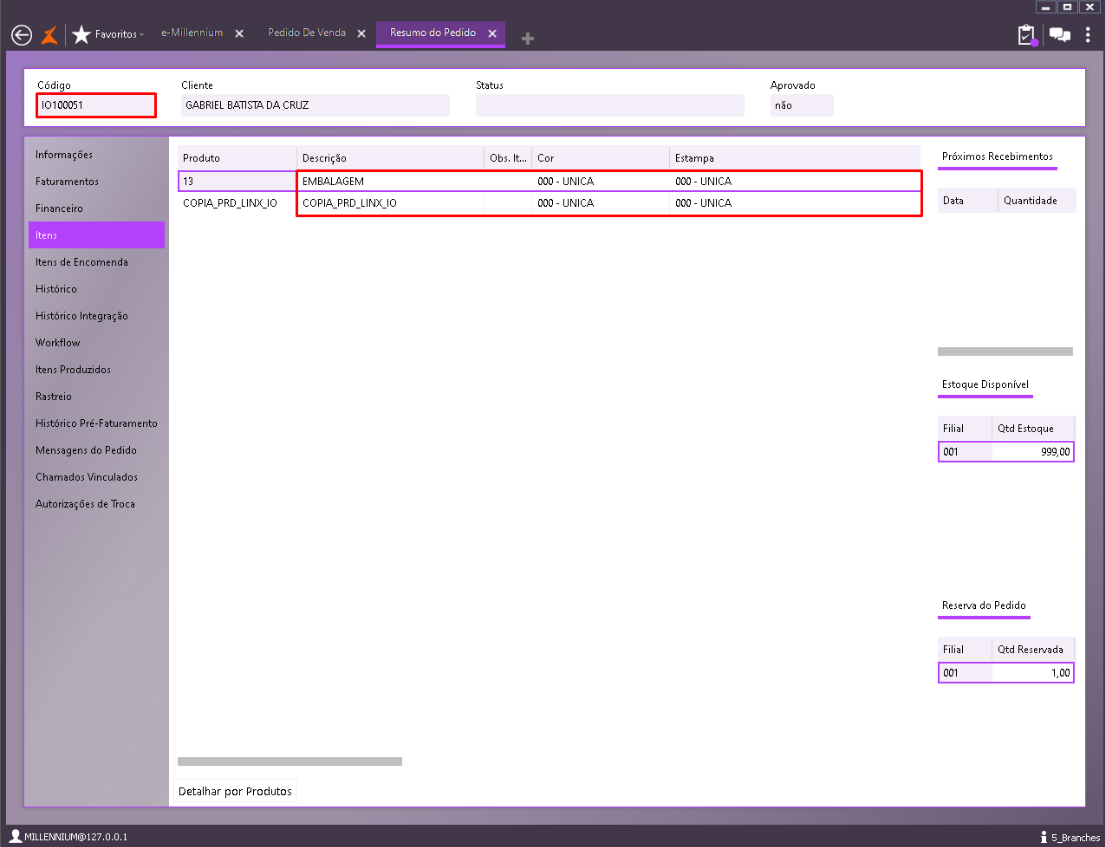Select product cell 13
Screen dimensions: 1105x847
[x=237, y=181]
